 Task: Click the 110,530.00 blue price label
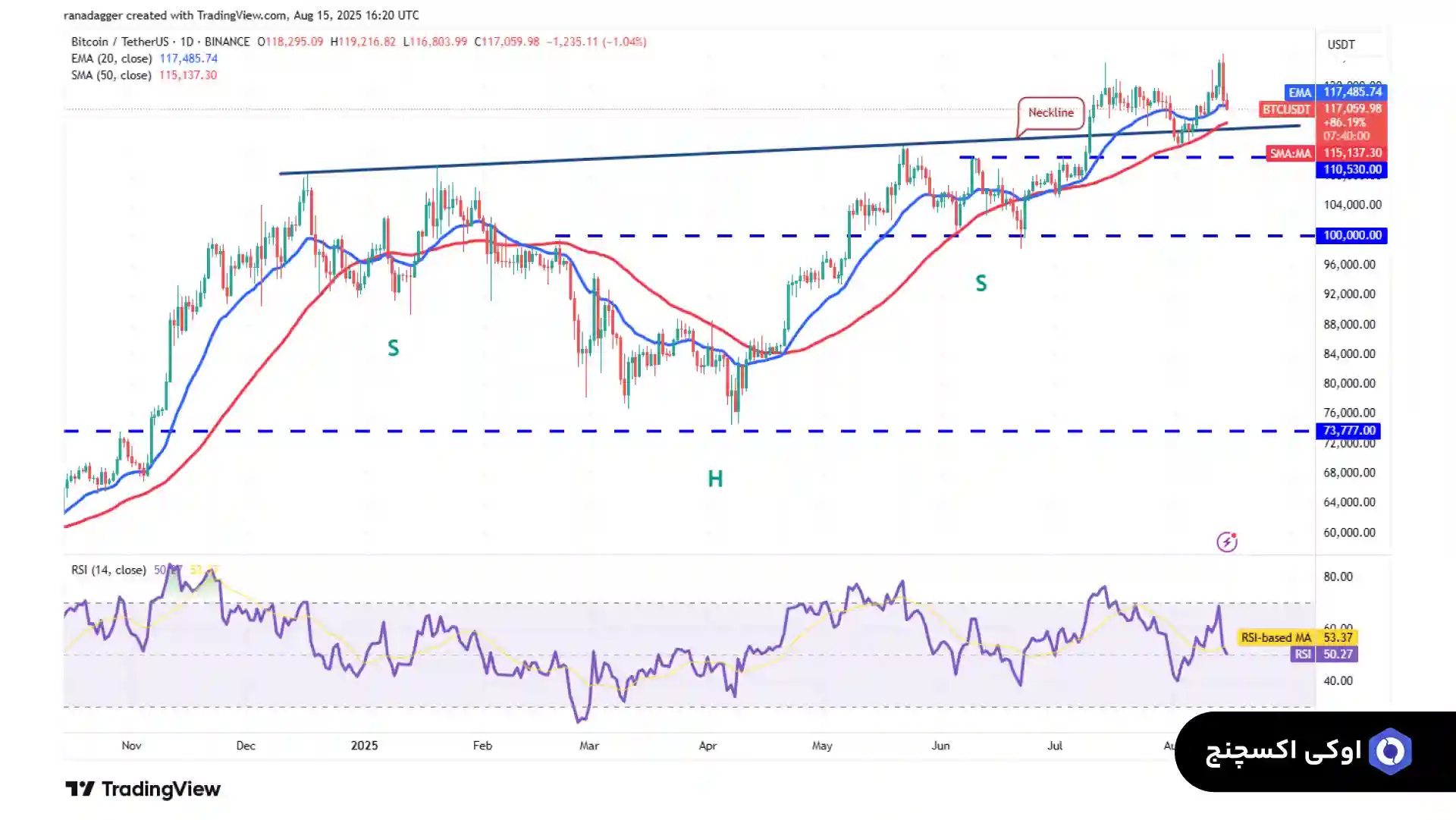(x=1352, y=170)
